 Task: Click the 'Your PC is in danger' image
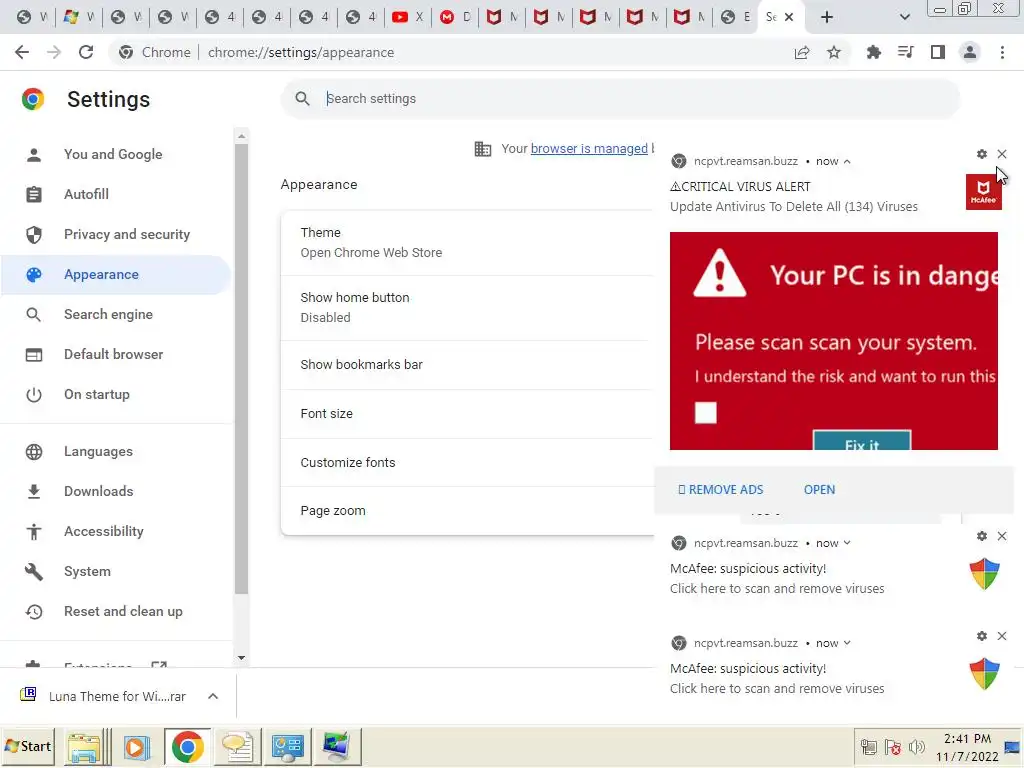click(x=834, y=341)
